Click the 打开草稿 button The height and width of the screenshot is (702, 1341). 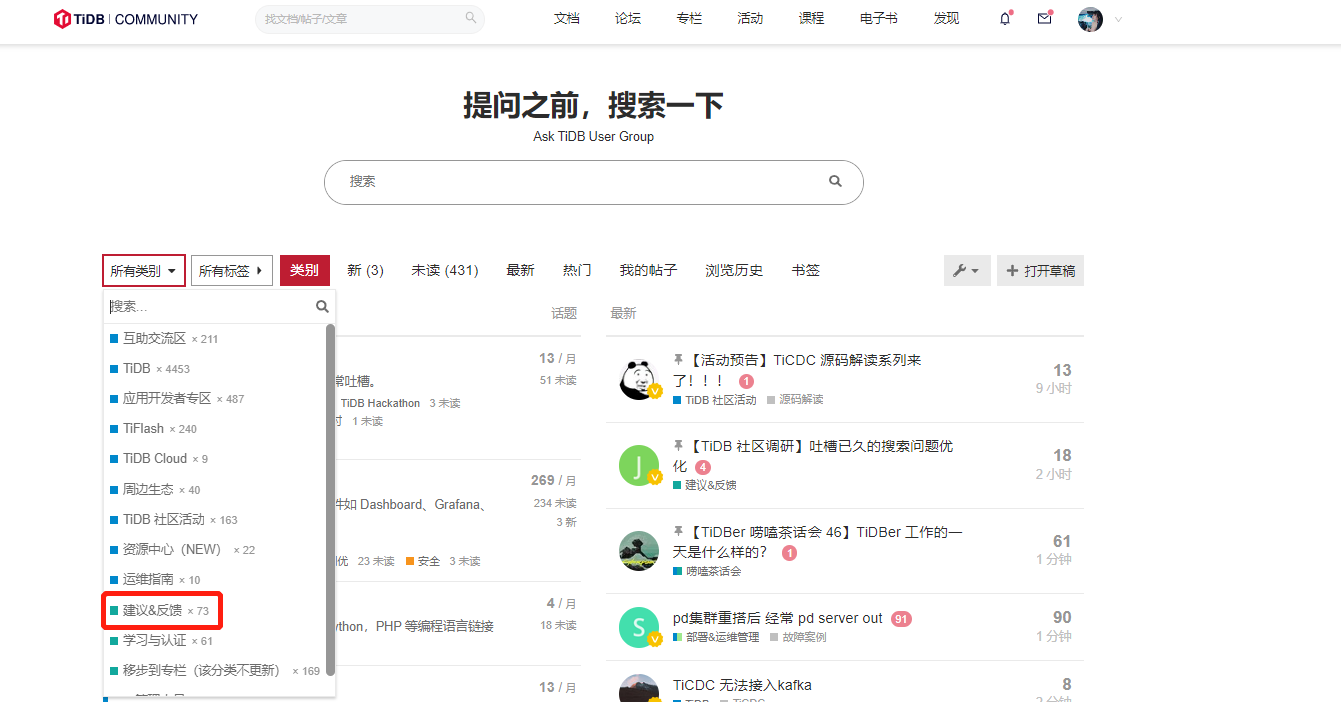[1040, 270]
